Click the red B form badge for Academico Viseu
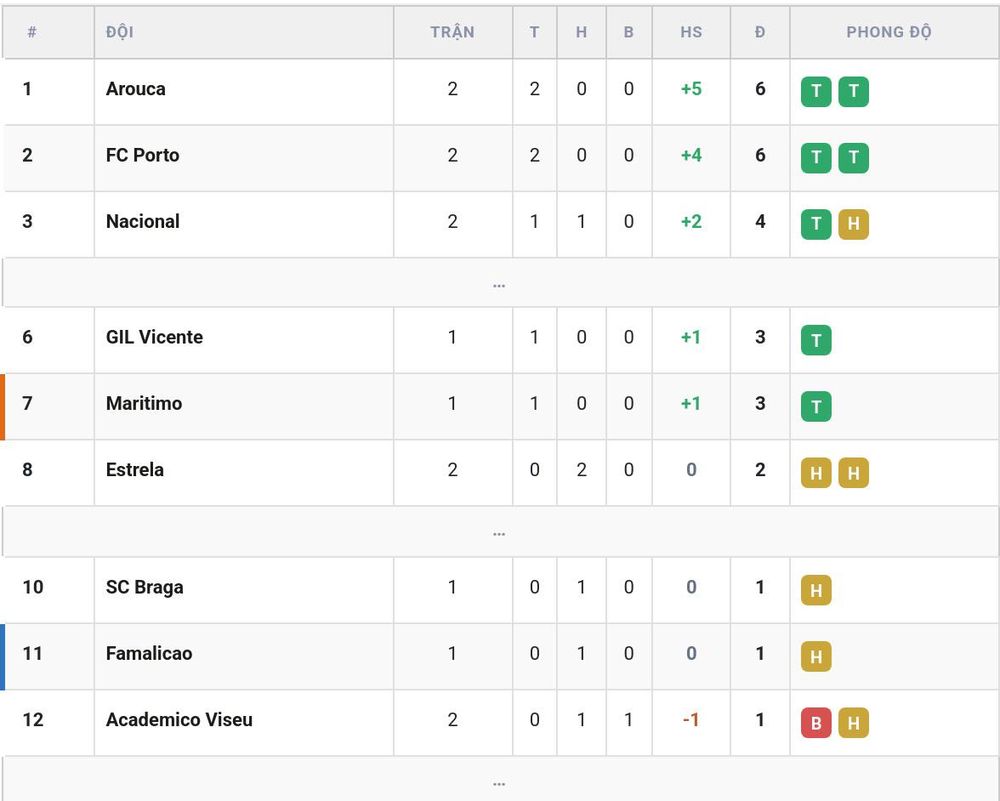 [816, 723]
